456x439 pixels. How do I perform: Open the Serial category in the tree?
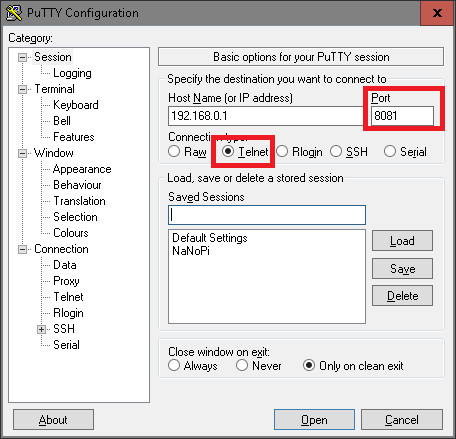pyautogui.click(x=66, y=345)
